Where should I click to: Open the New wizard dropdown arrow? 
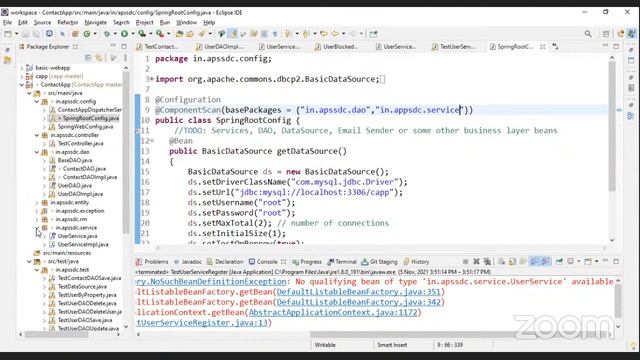[16, 34]
